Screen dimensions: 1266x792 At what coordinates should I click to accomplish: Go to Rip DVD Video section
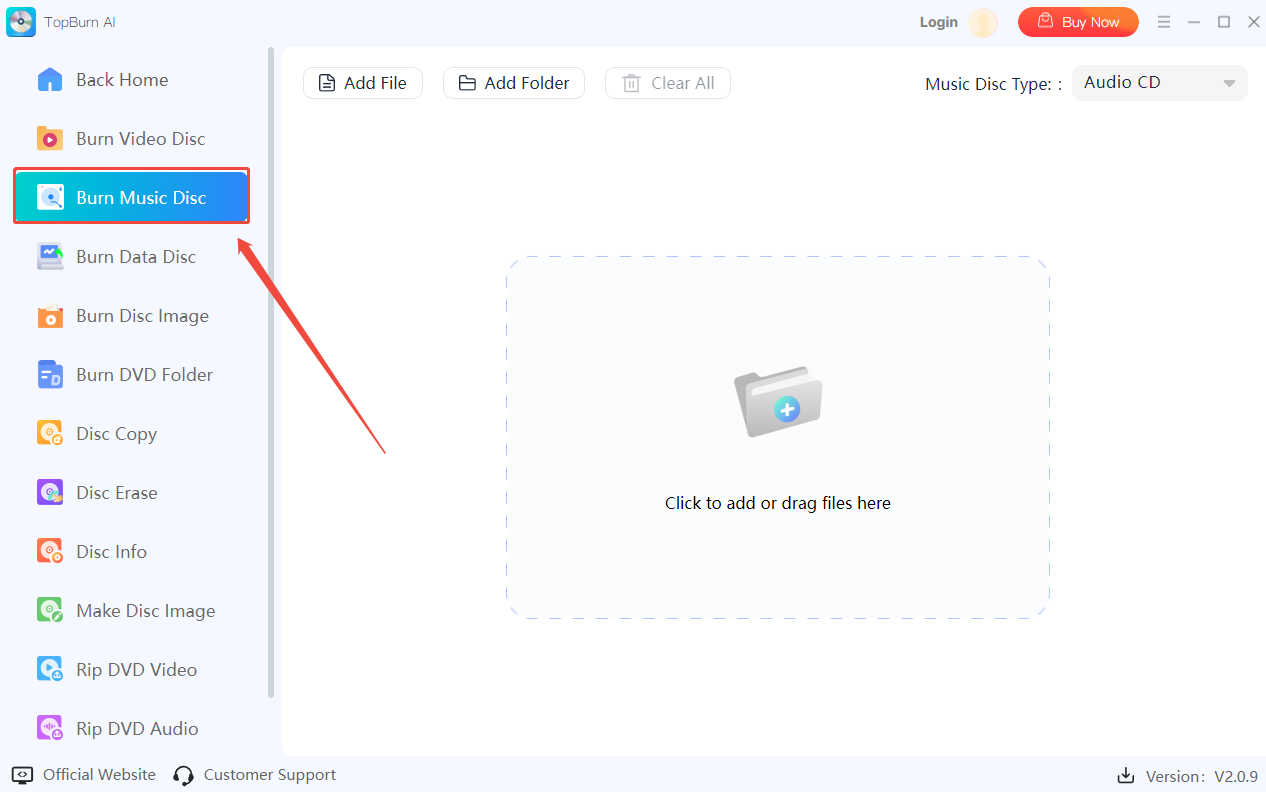click(136, 670)
